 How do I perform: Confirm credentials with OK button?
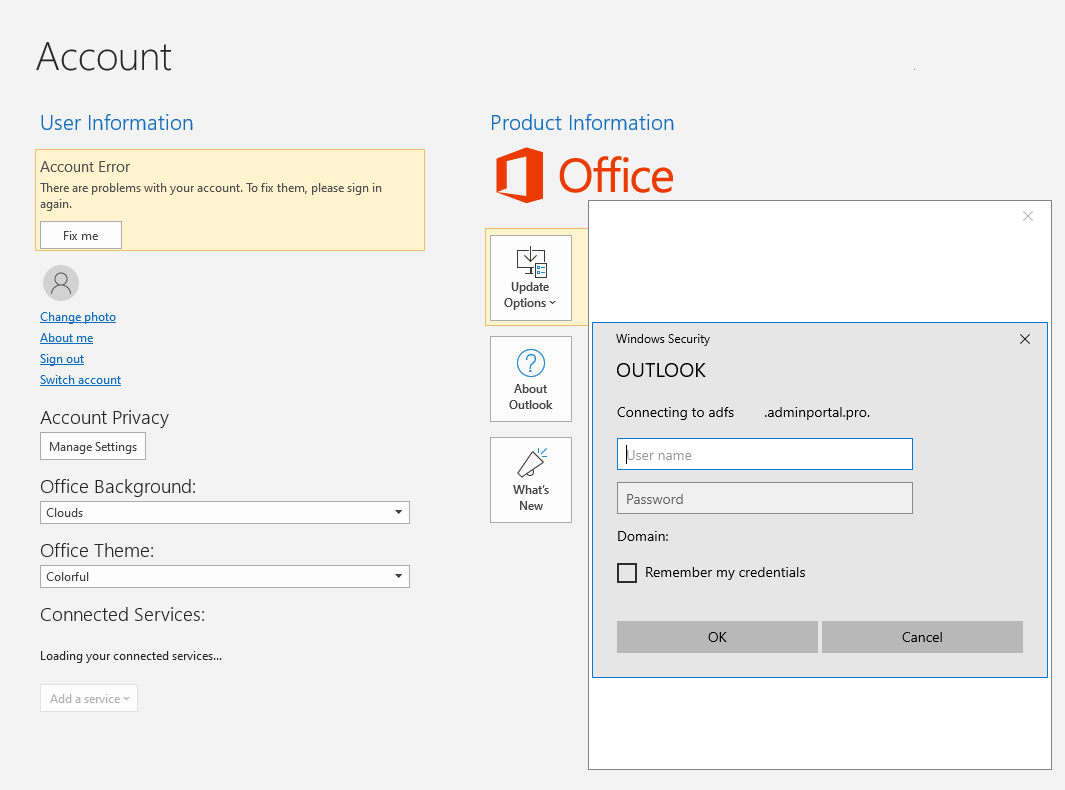717,637
